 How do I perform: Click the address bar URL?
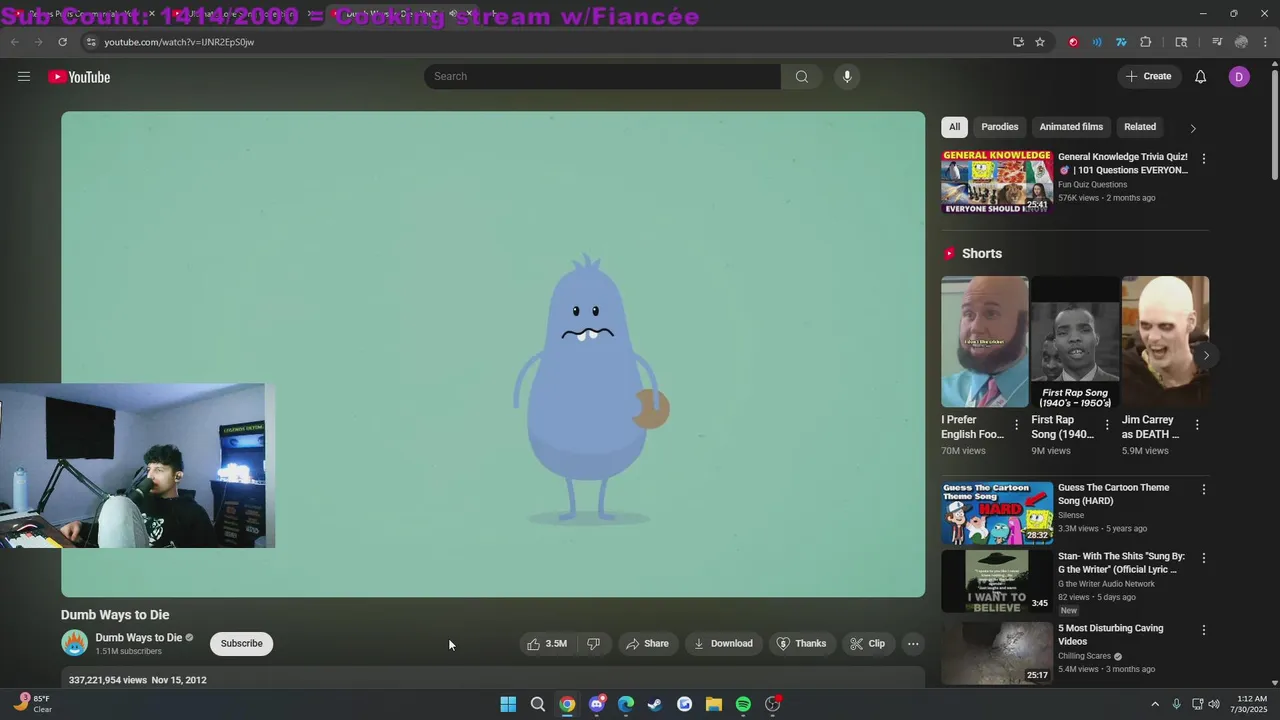point(179,42)
